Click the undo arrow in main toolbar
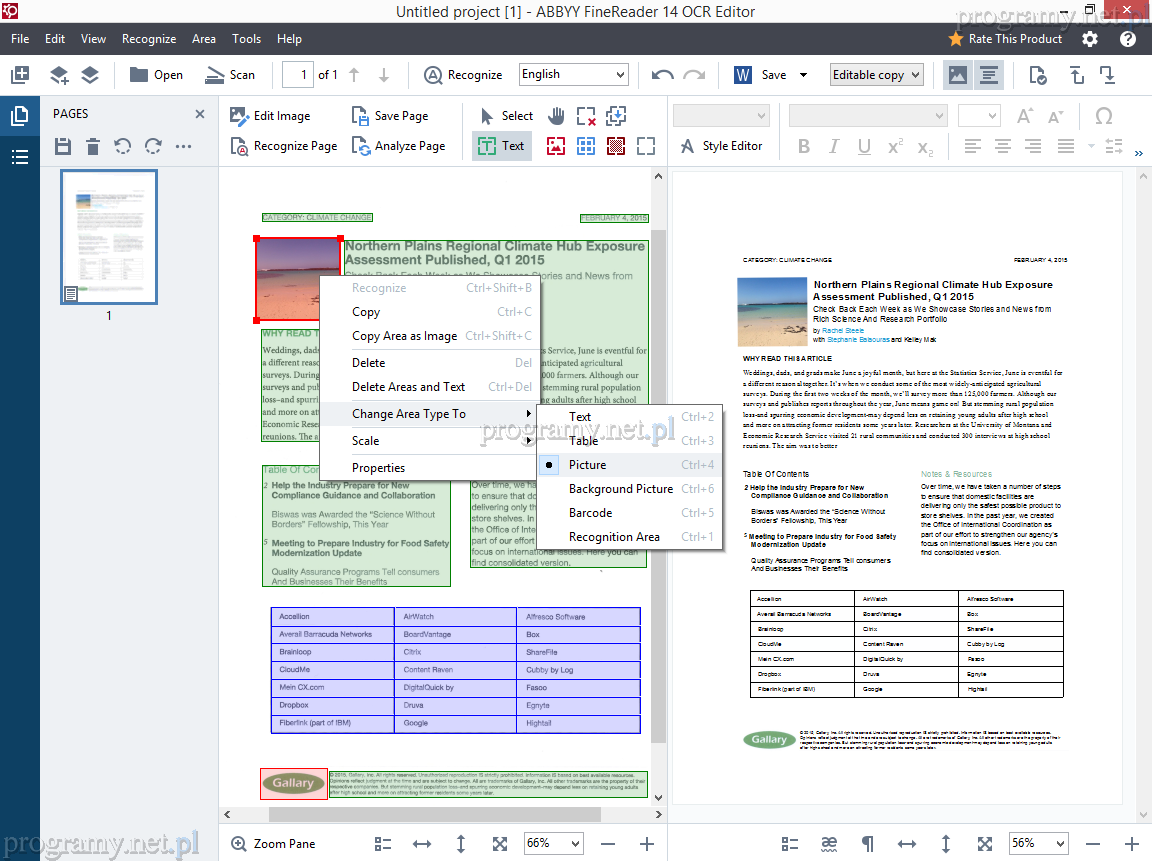 pyautogui.click(x=662, y=75)
